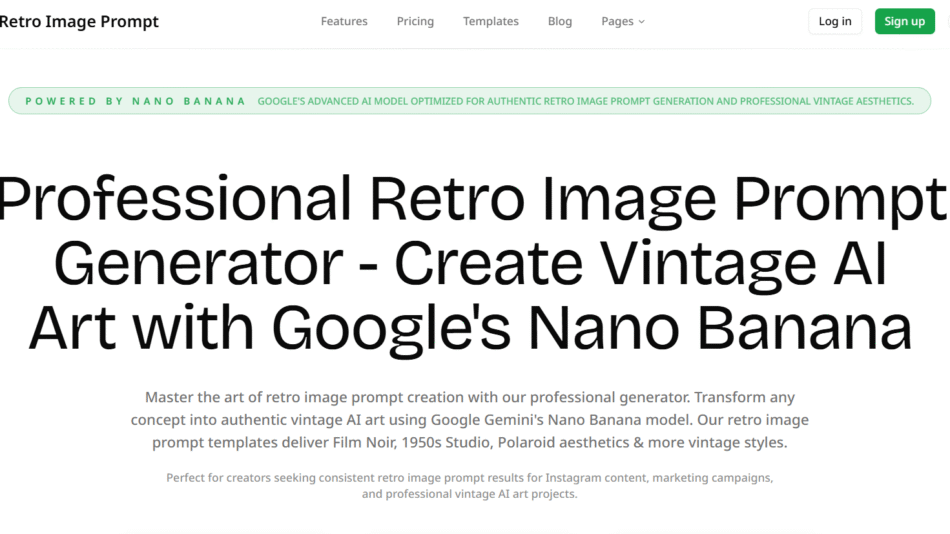The height and width of the screenshot is (534, 950).
Task: Click the 'Master the art of retro' paragraph line
Action: point(470,397)
